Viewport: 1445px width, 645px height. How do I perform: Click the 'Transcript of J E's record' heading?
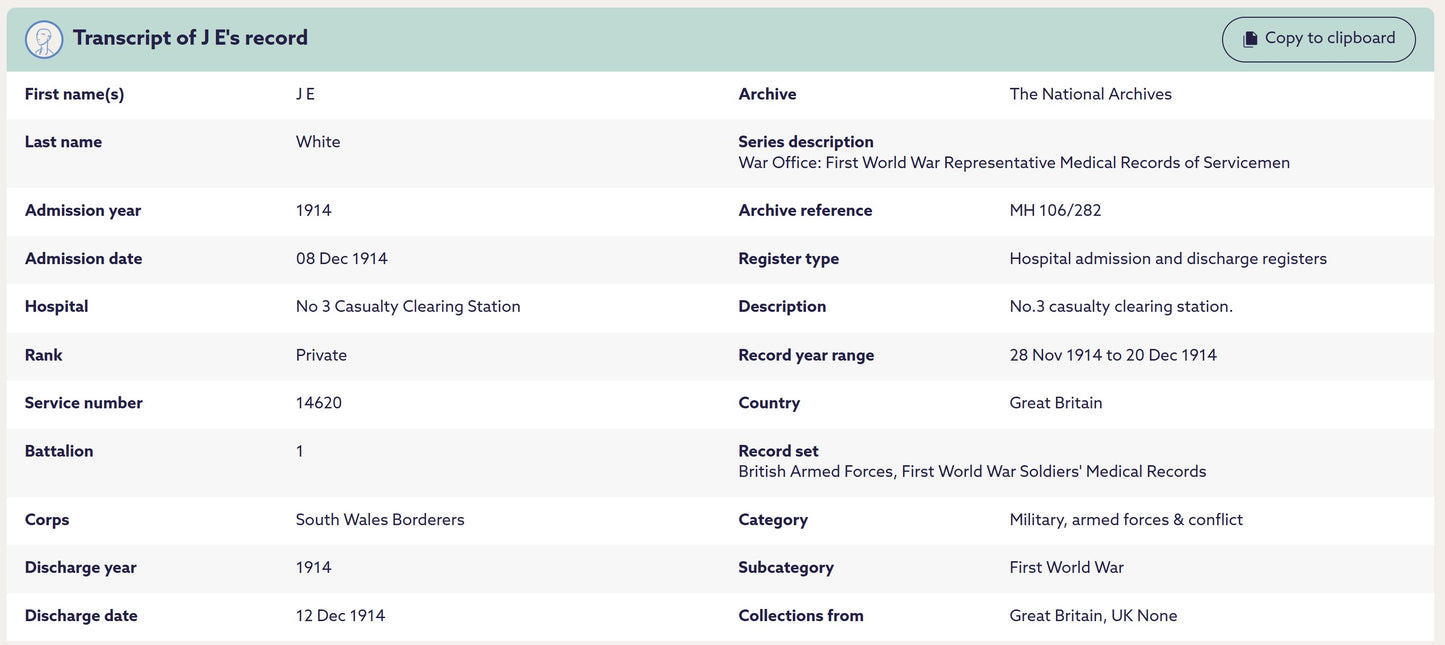click(190, 38)
